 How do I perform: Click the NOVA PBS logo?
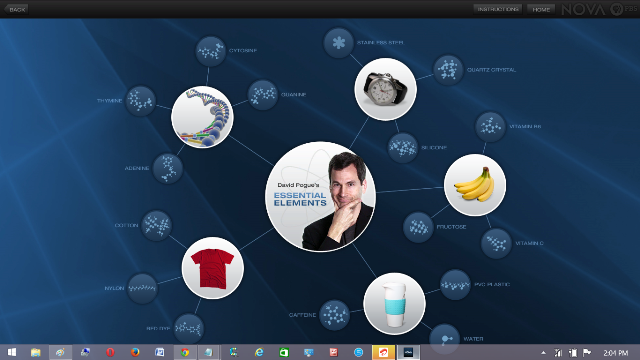tap(599, 9)
